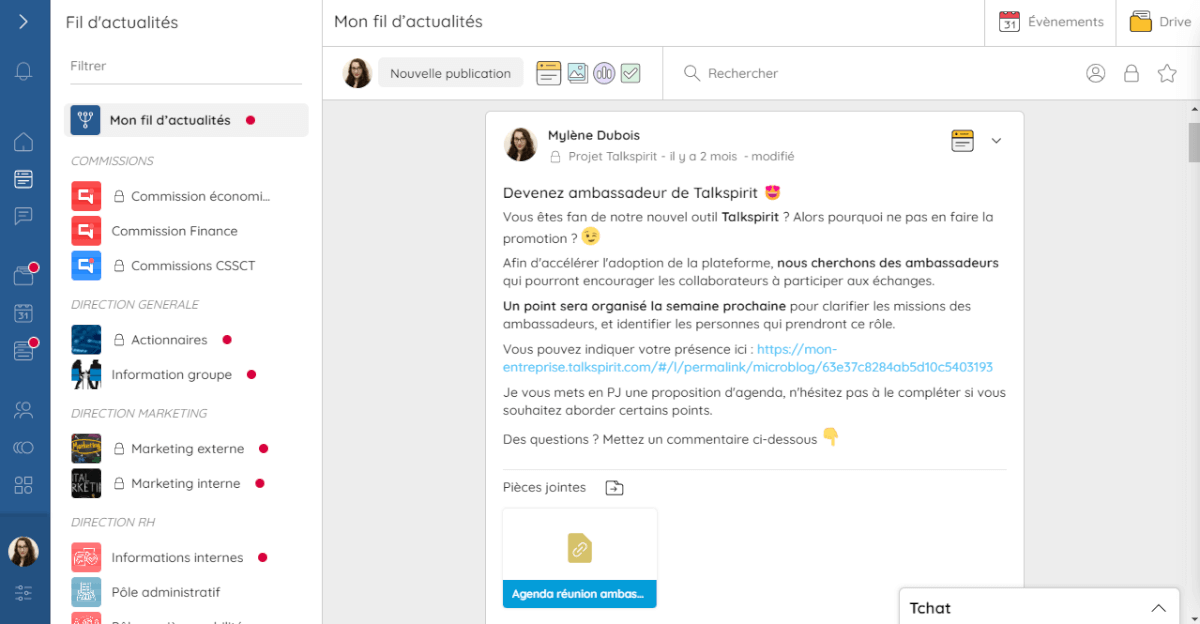
Task: Open the calendar icon in the sidebar
Action: [23, 313]
